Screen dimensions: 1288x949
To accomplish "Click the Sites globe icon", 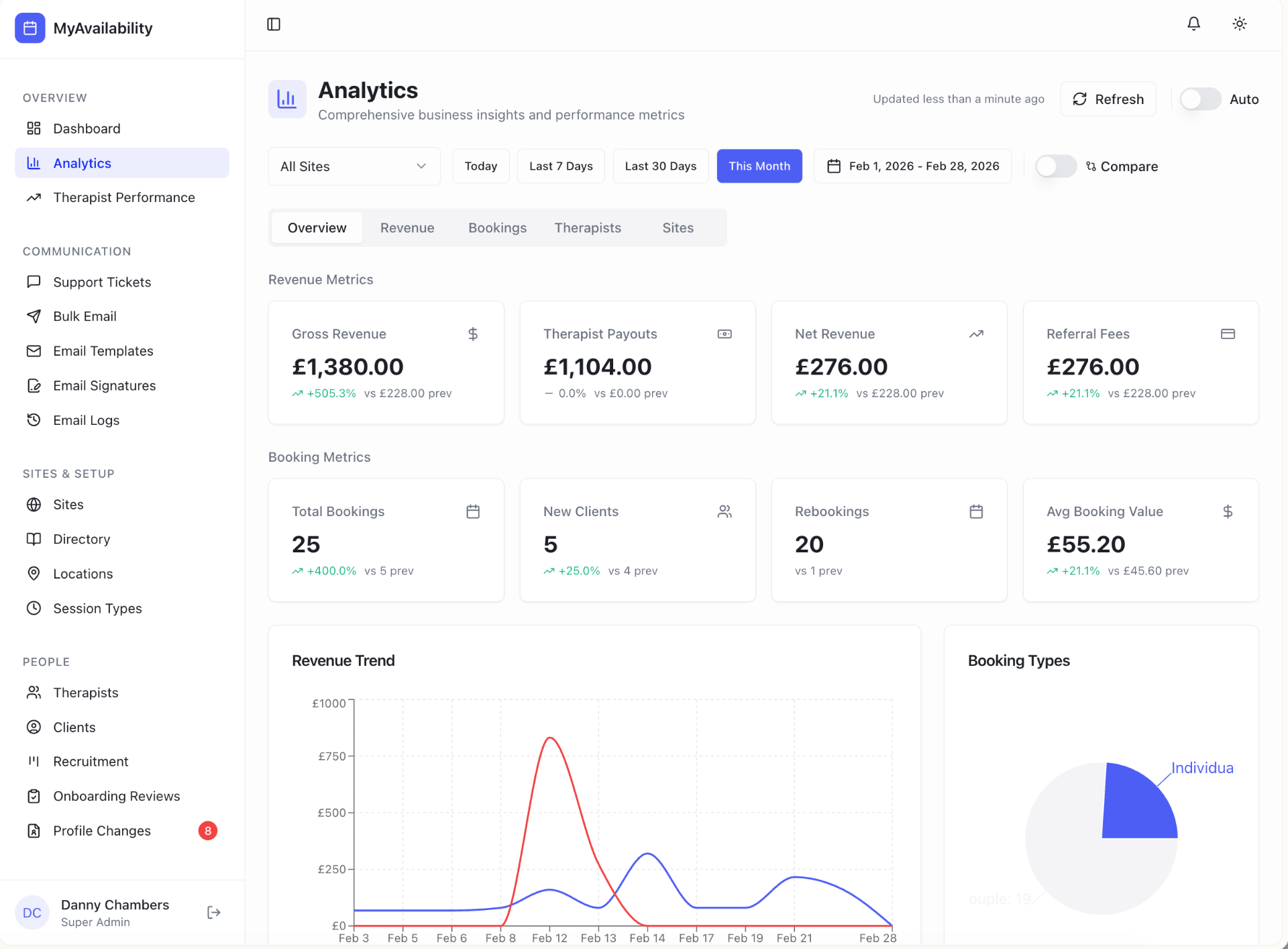I will 34,505.
